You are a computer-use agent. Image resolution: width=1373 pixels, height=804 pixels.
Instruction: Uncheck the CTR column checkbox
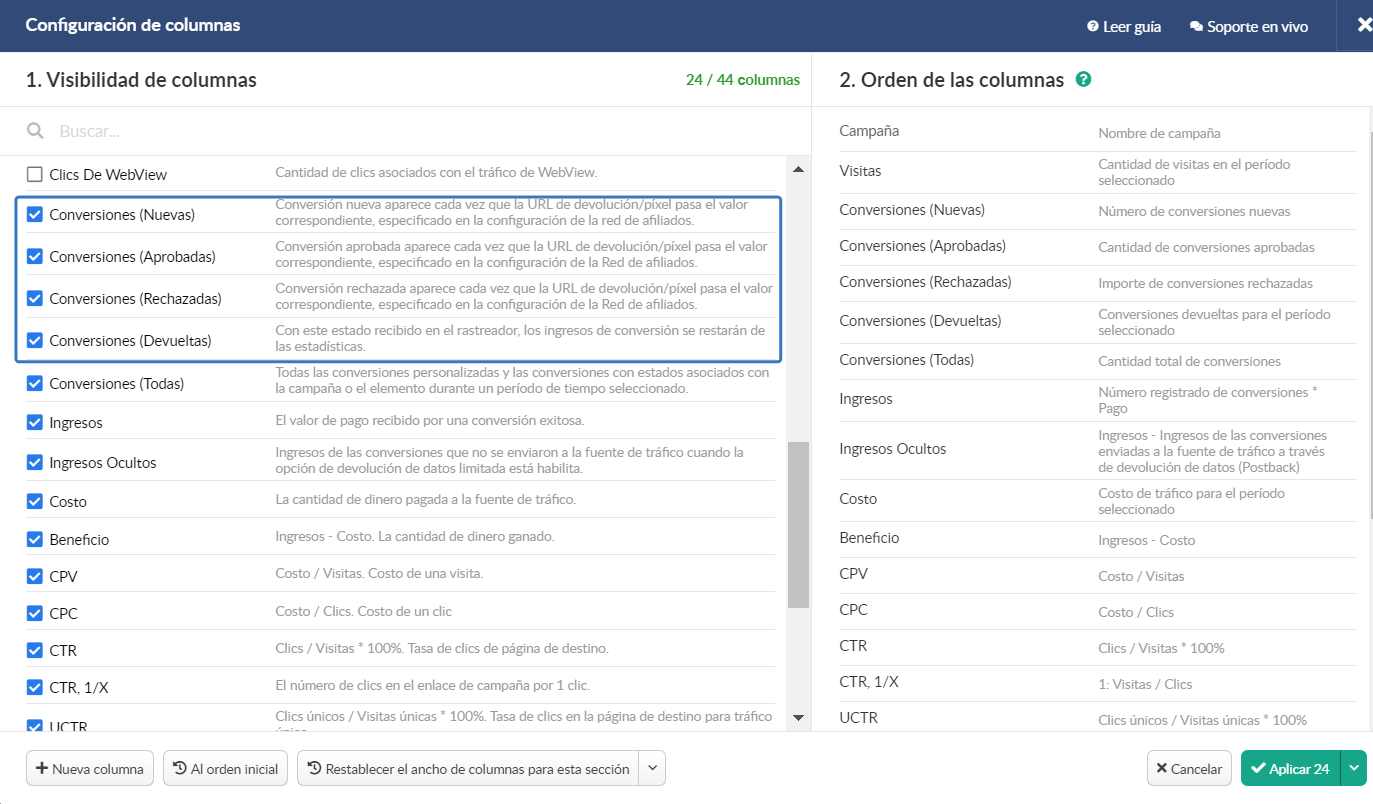(x=35, y=650)
